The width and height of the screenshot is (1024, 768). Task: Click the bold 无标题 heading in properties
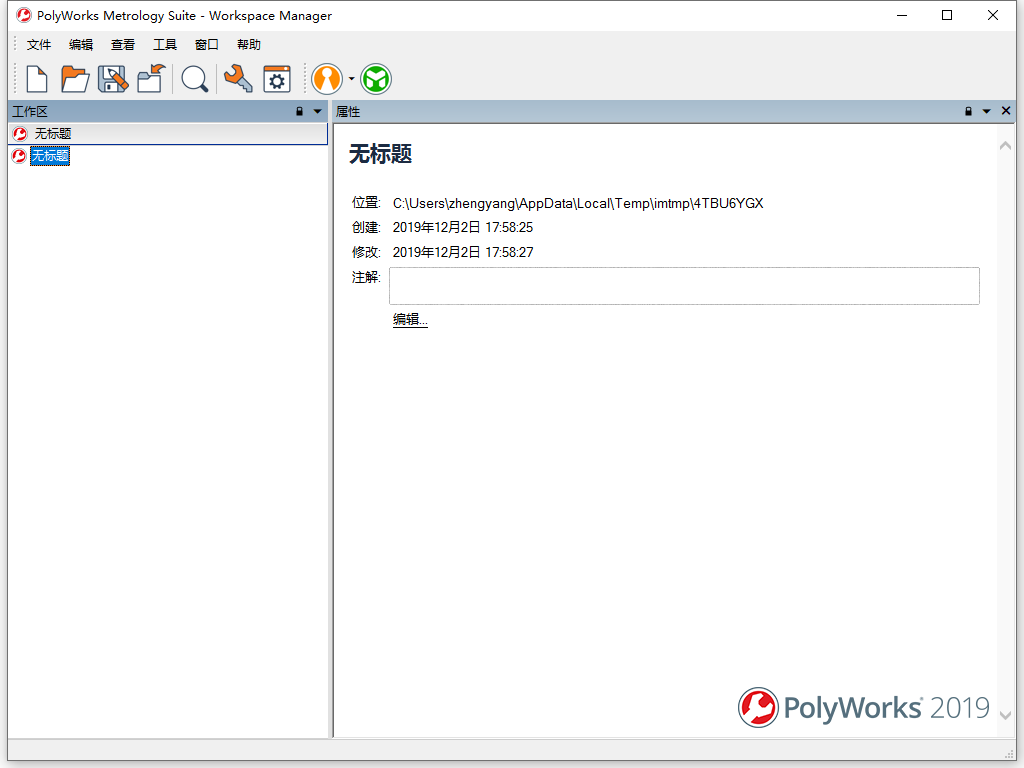point(381,154)
